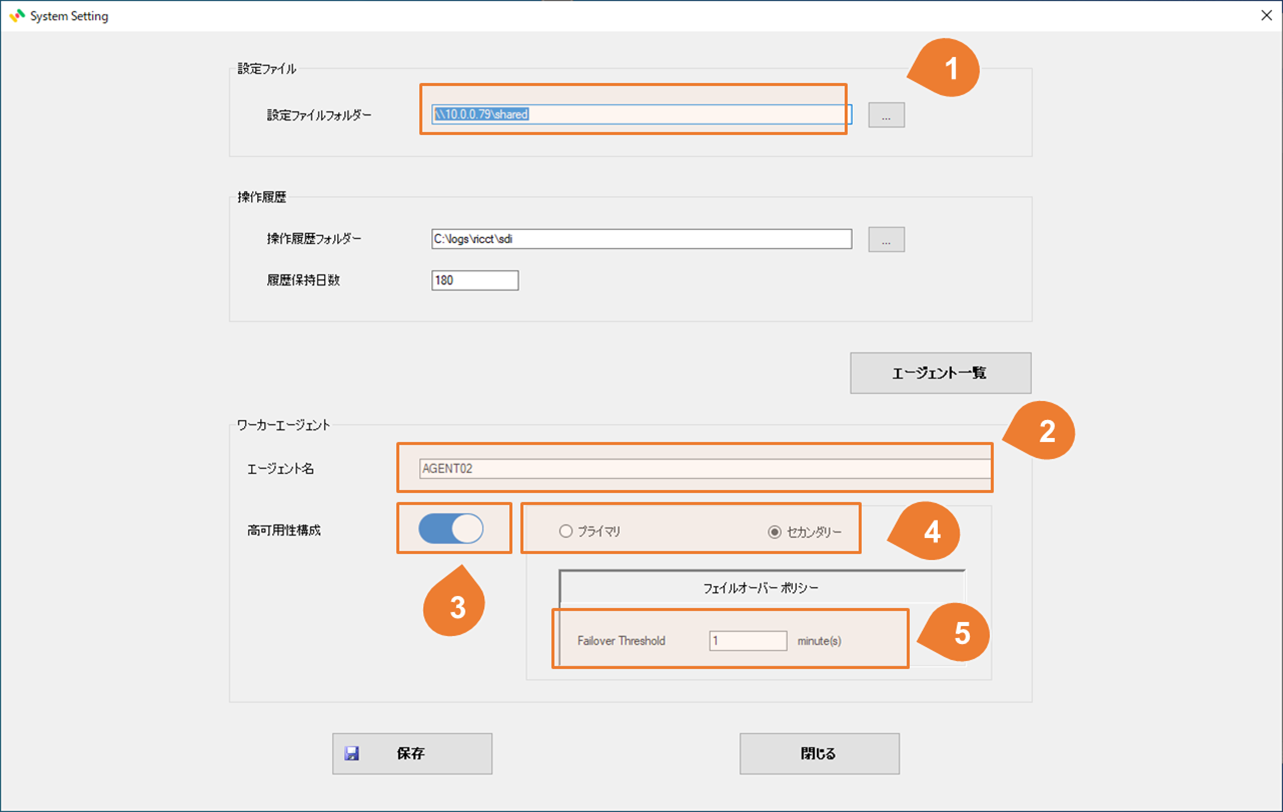Click the ワーカーエージェント group title
1283x812 pixels.
tap(284, 425)
